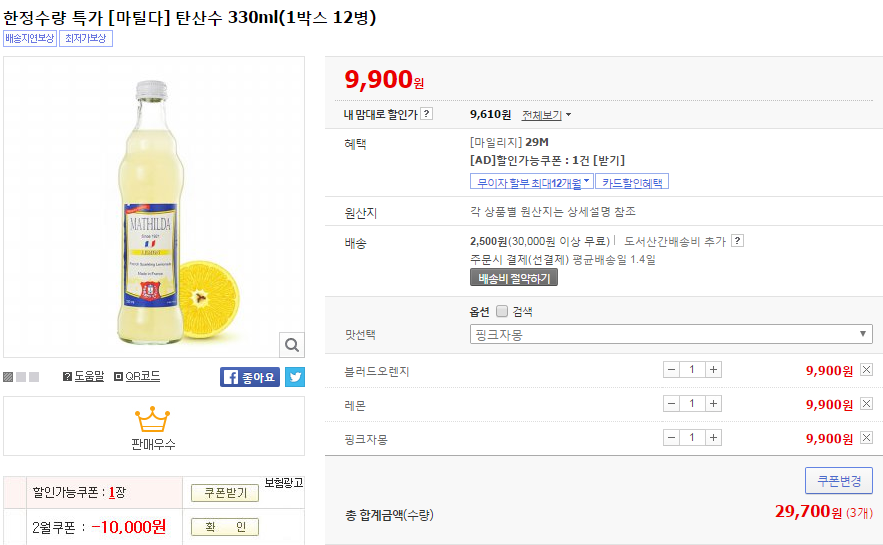
Task: Click the 카드할인혜택 button
Action: (632, 181)
